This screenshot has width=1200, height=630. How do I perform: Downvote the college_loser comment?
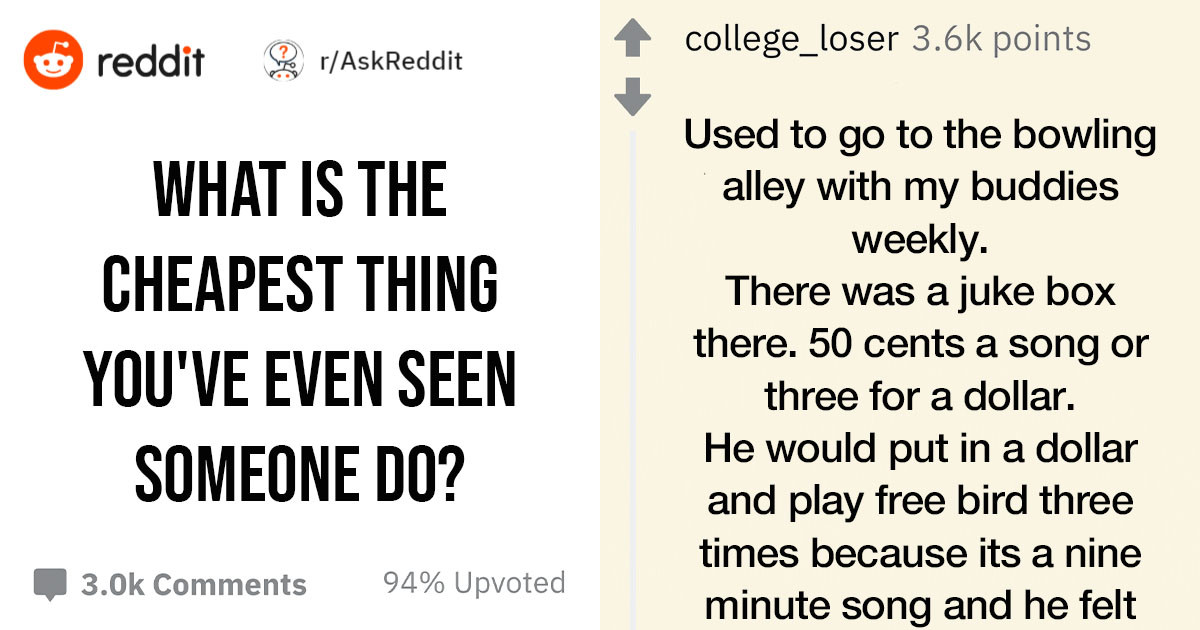point(631,97)
